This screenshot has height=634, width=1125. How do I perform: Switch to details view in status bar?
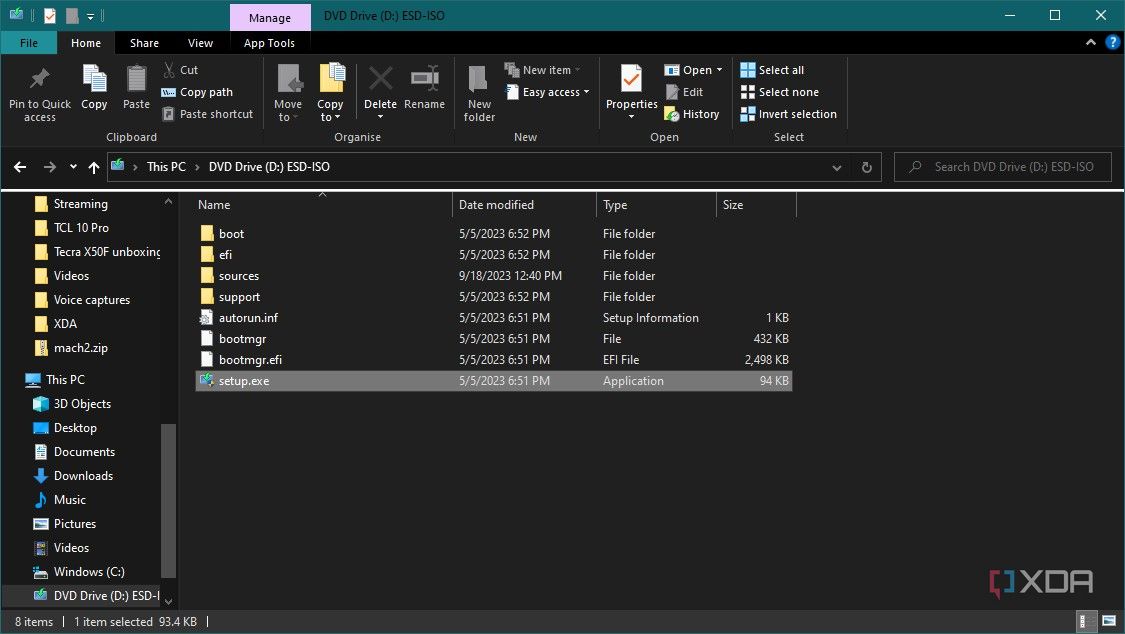[x=1088, y=621]
